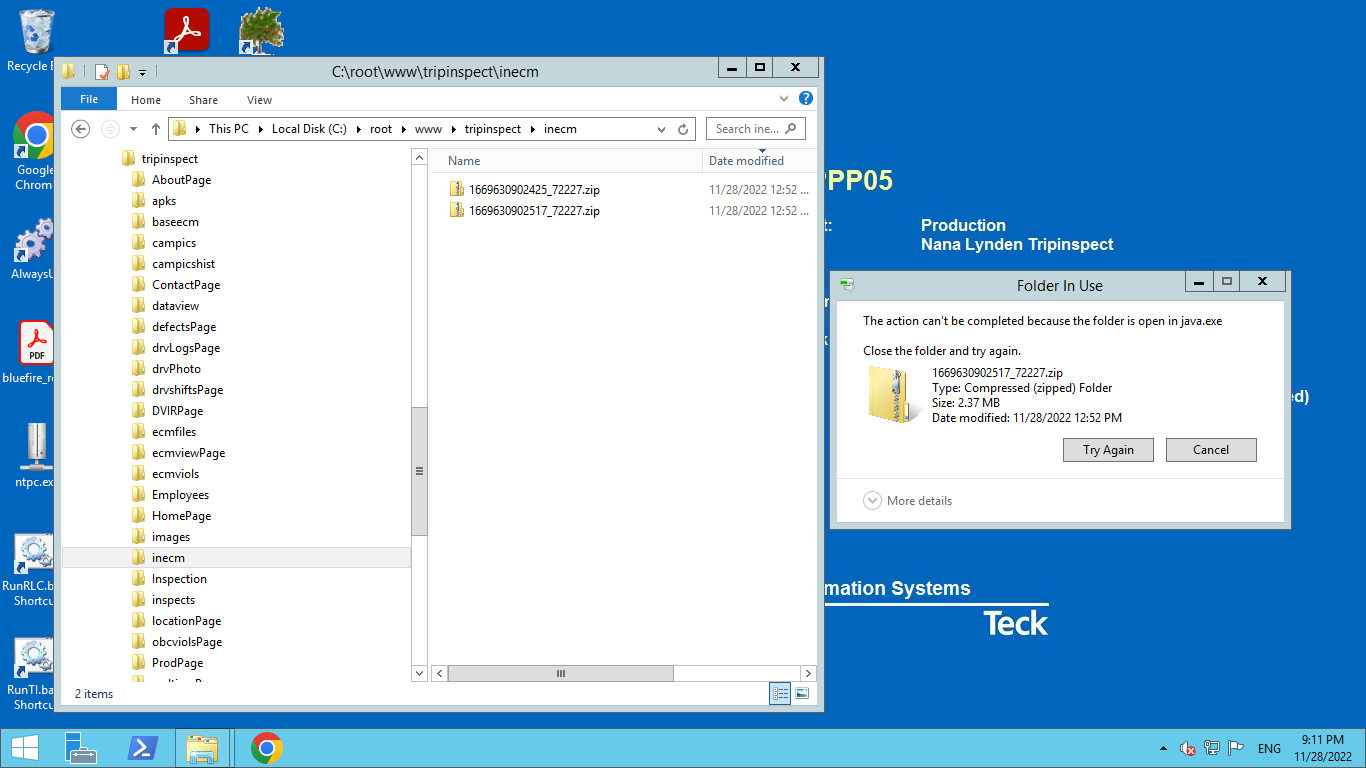
Task: Refresh the inecm folder view
Action: point(684,129)
